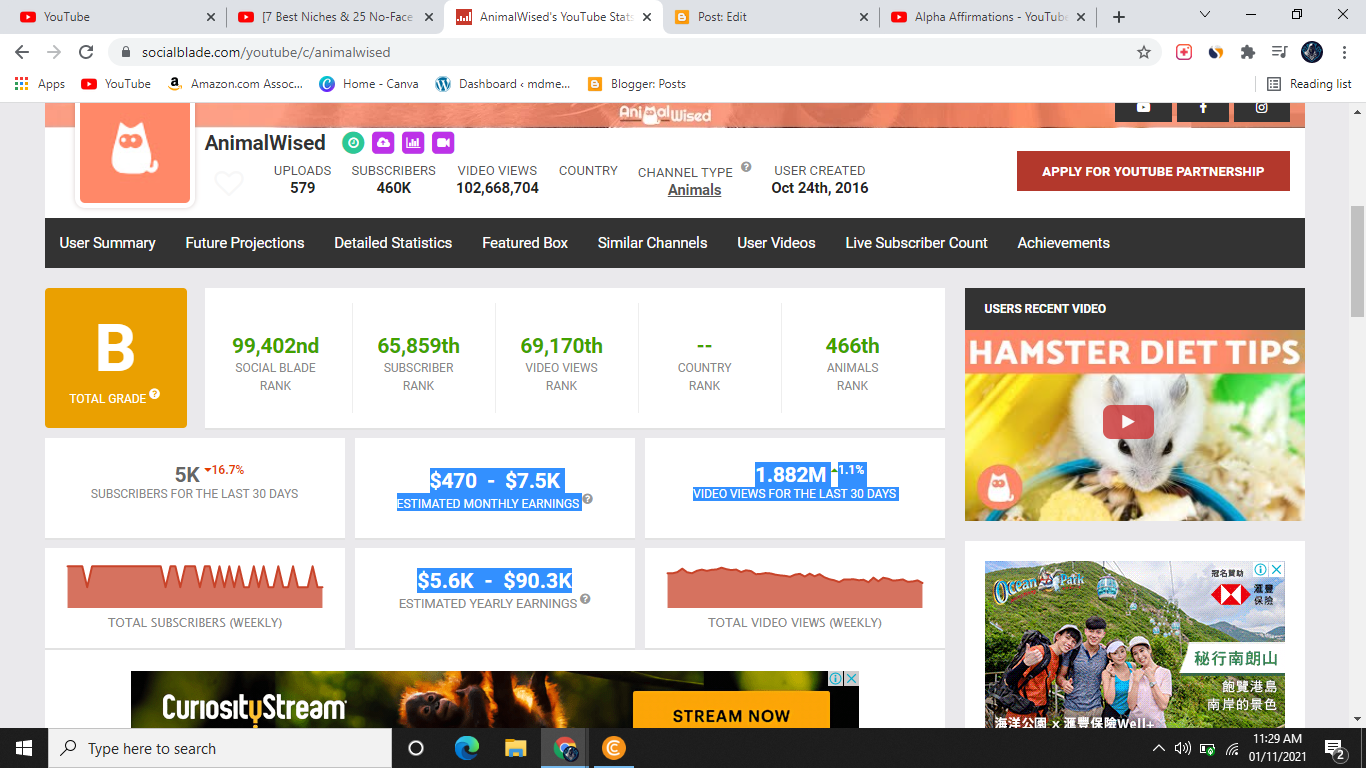Screen dimensions: 1366x768
Task: Open the Home - Canva bookmark
Action: coord(369,84)
